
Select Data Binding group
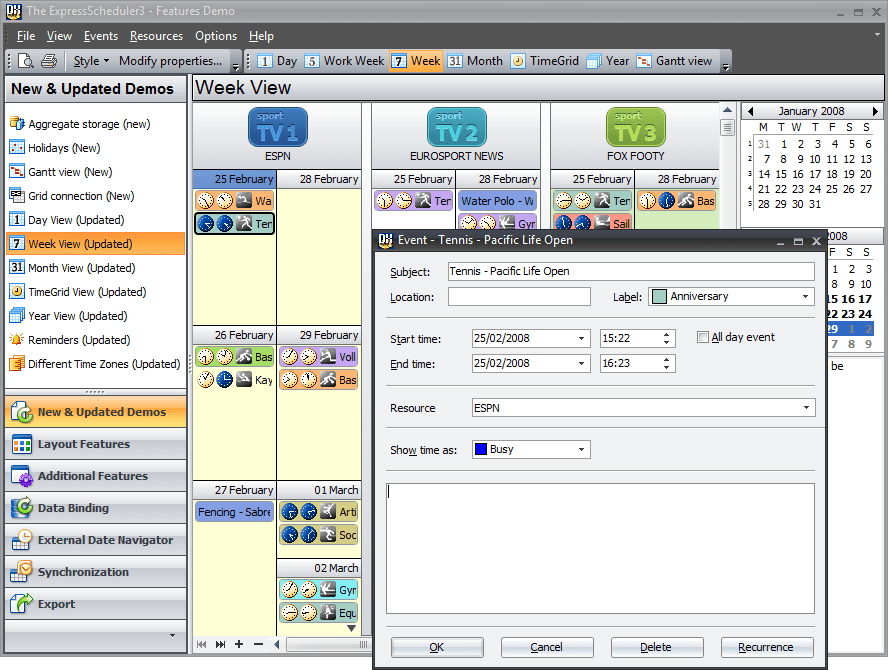pos(95,508)
